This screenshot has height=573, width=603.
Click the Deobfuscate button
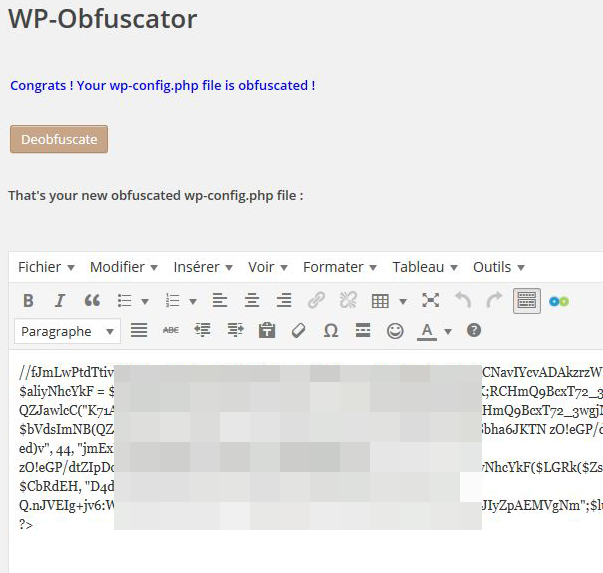tap(59, 139)
